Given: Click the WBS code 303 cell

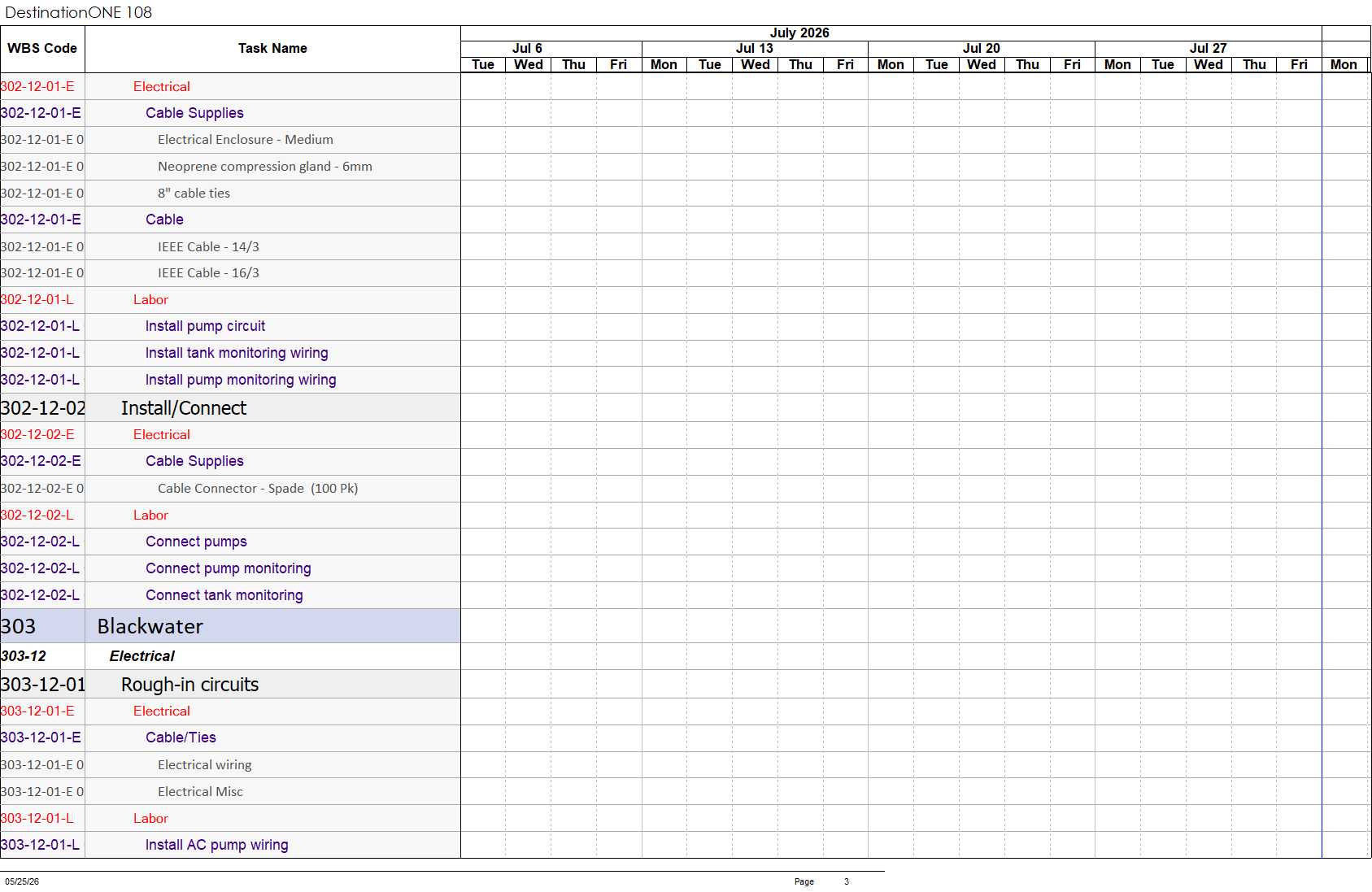Looking at the screenshot, I should coord(42,626).
